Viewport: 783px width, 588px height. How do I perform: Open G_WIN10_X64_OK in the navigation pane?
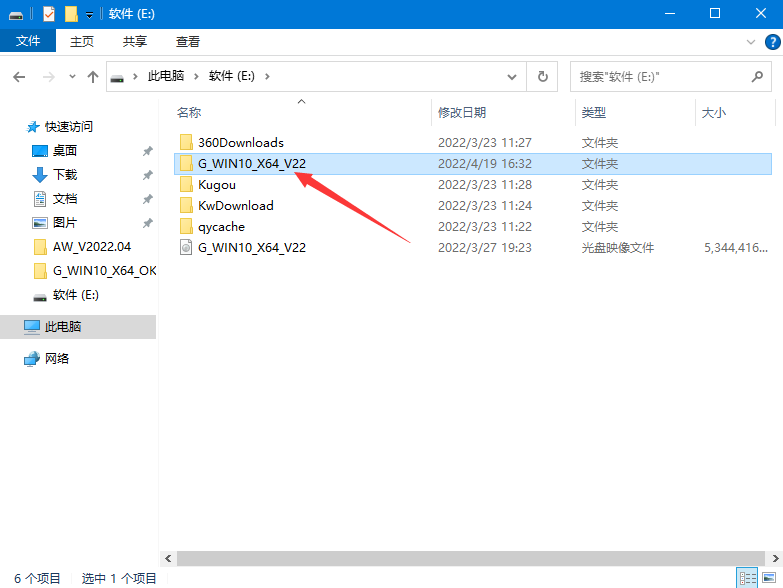click(104, 271)
